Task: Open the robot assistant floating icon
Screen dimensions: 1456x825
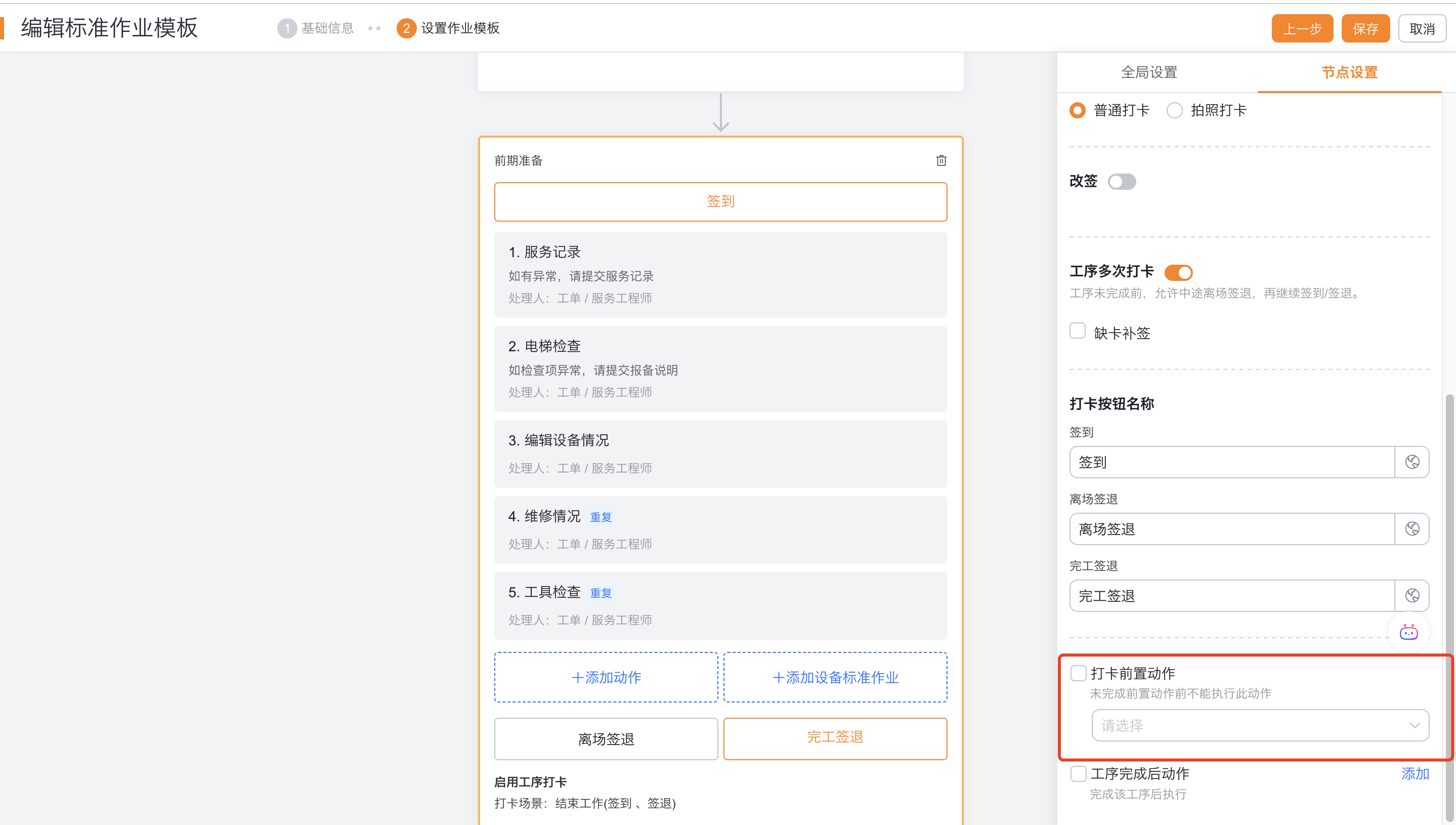Action: pyautogui.click(x=1408, y=632)
